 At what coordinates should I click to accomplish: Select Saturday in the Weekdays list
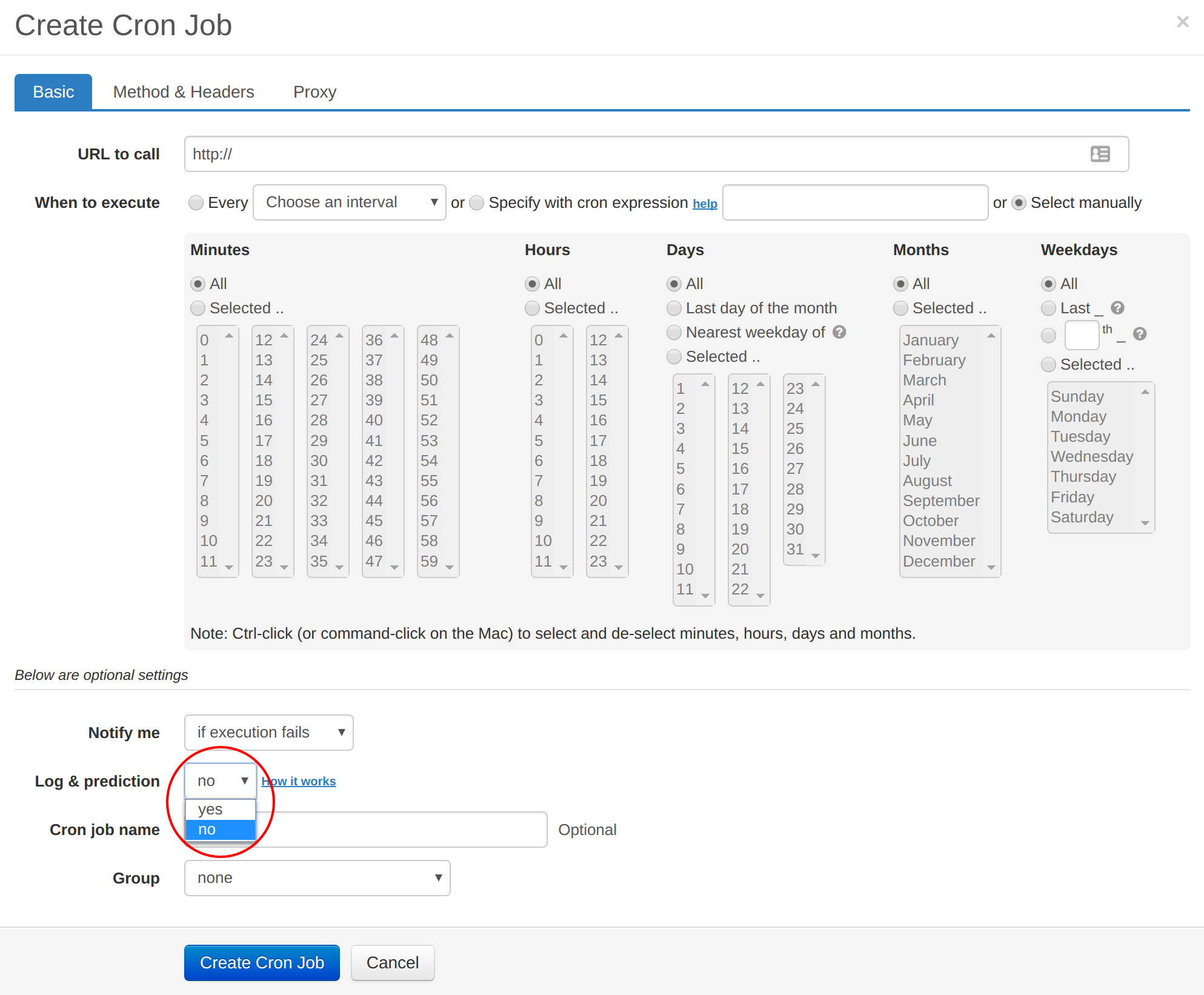point(1082,517)
